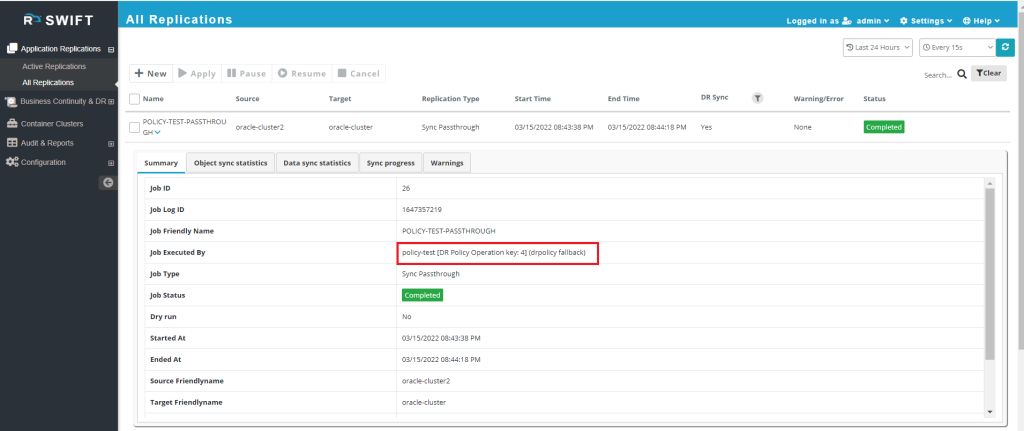Open the Data sync statistics tab
This screenshot has width=1024, height=431.
click(317, 163)
